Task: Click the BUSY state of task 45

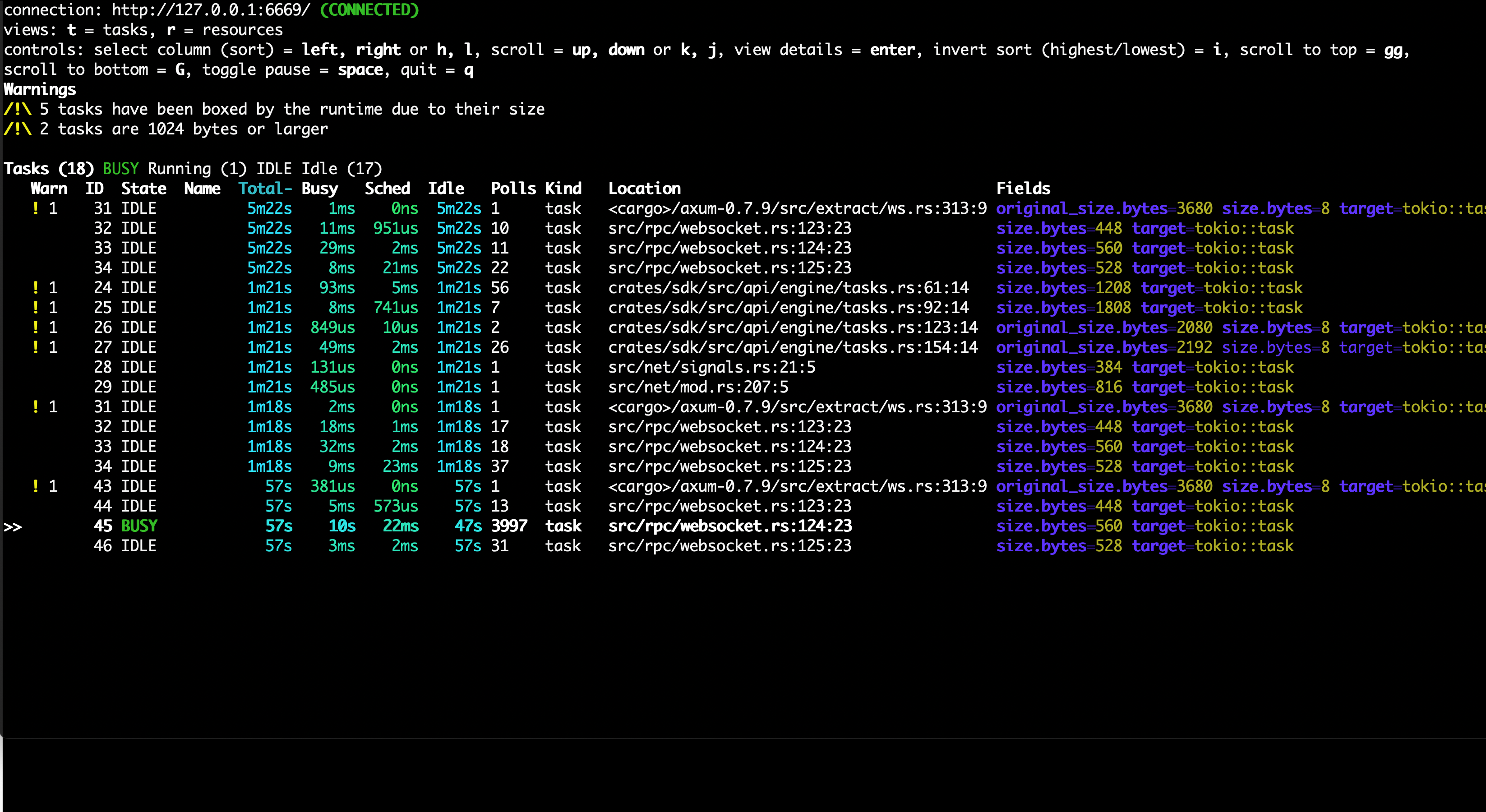Action: (x=139, y=526)
